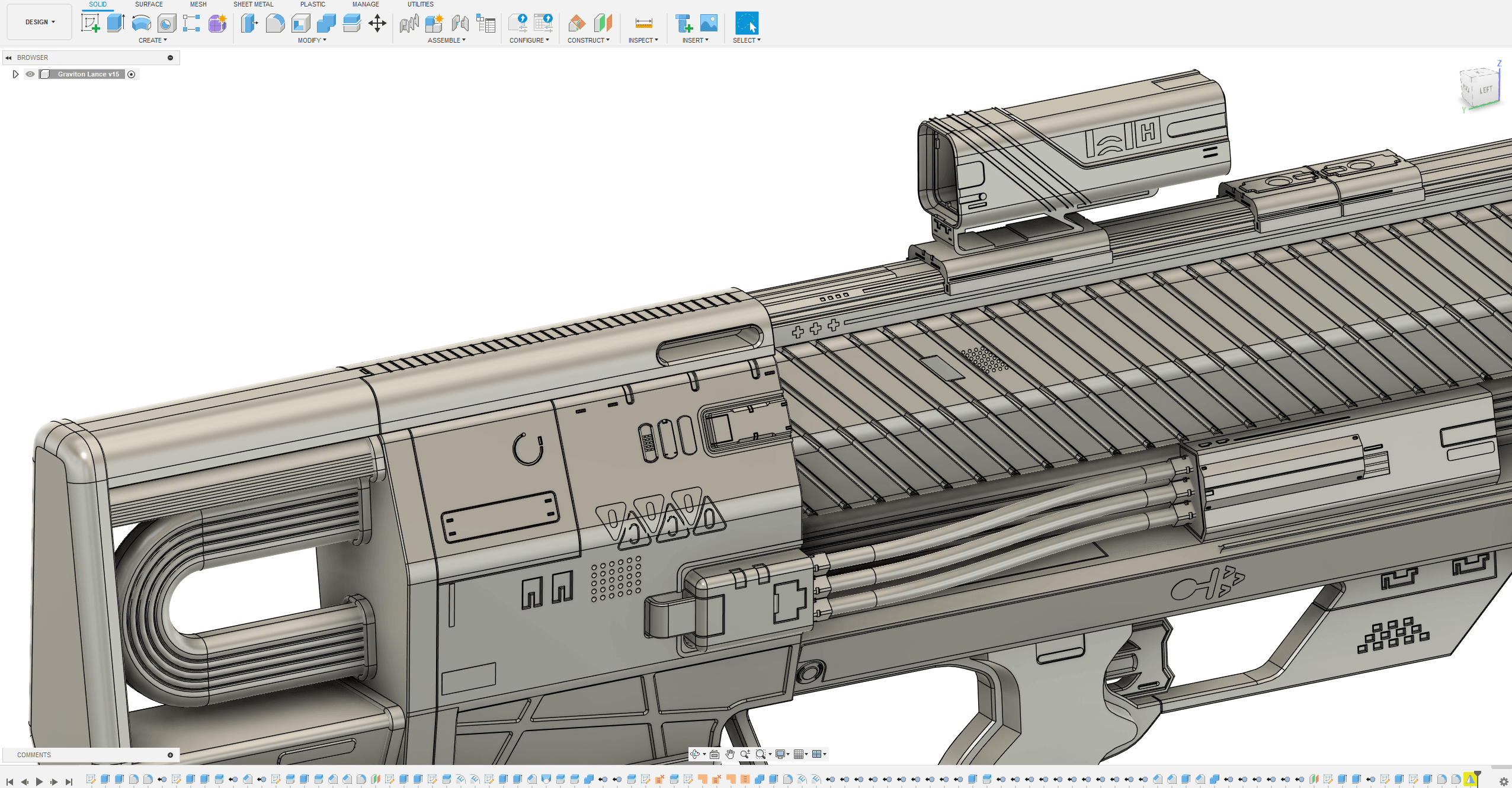Switch to the Surface tab
Image resolution: width=1512 pixels, height=788 pixels.
coord(149,4)
